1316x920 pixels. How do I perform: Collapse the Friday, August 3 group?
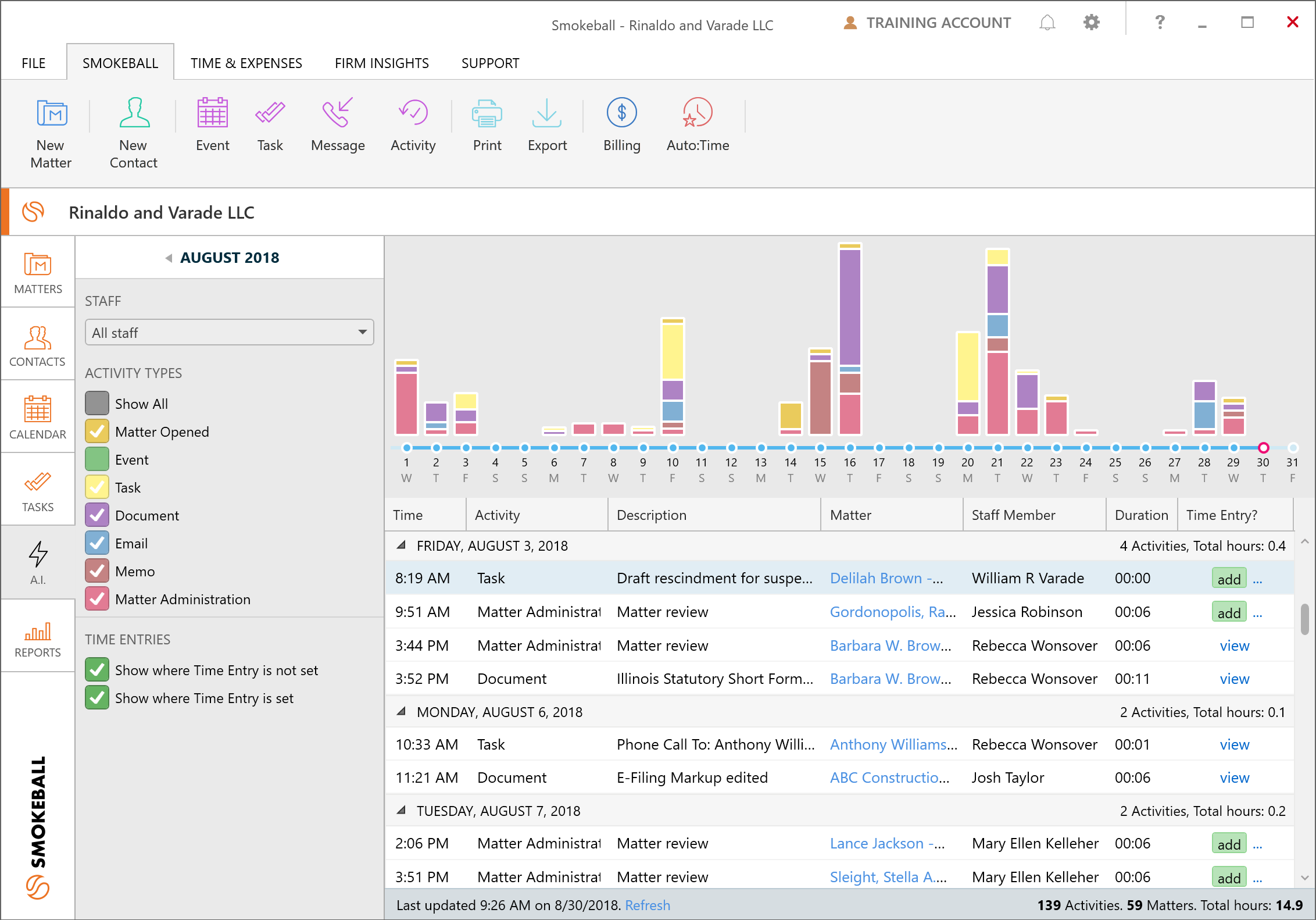click(x=401, y=545)
